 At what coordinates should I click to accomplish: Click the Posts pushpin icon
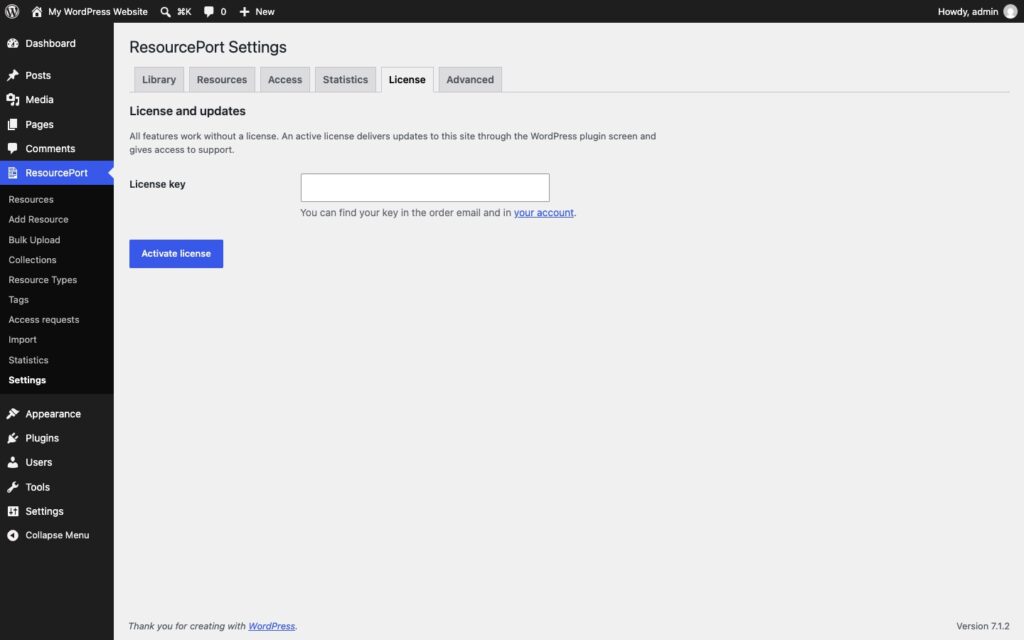tap(12, 75)
